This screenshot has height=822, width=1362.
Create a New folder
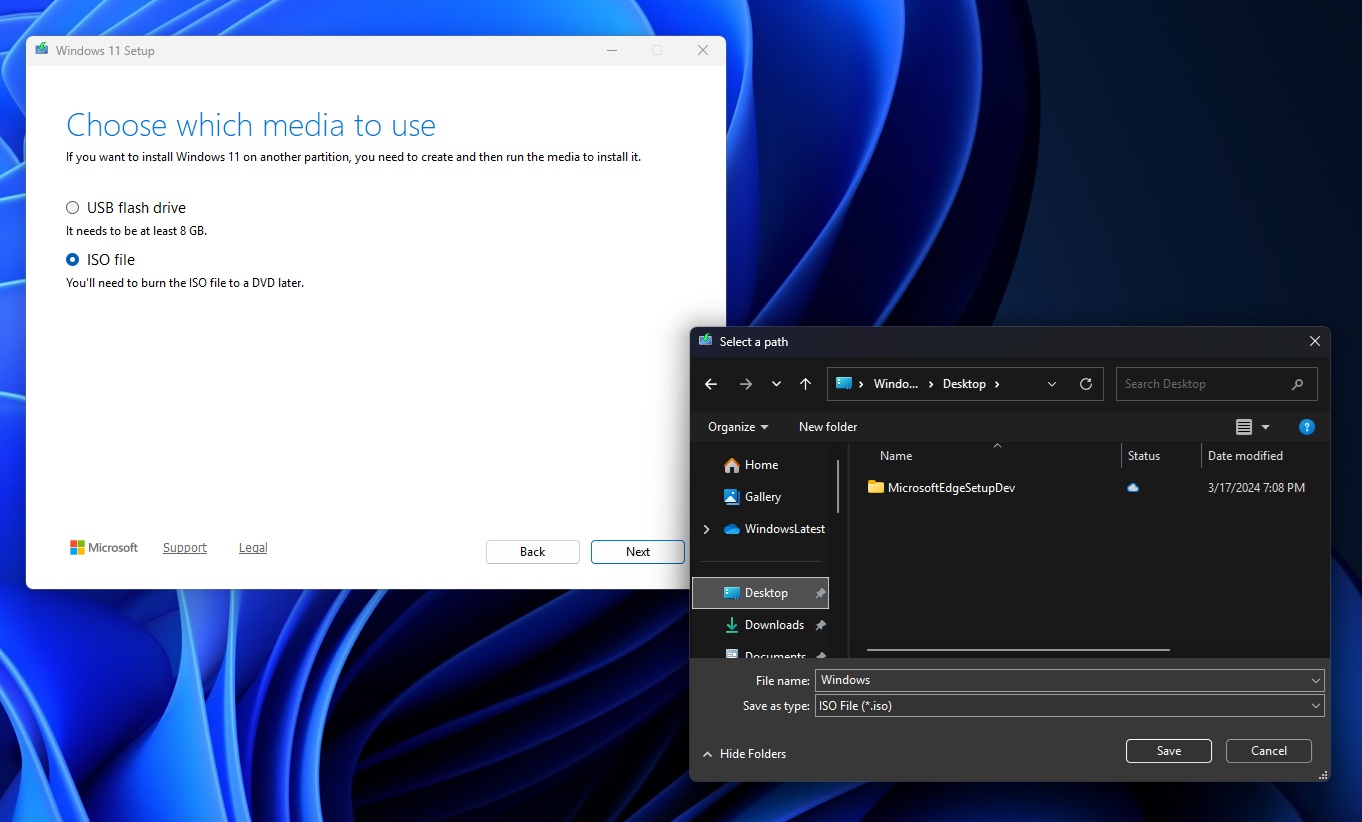pyautogui.click(x=827, y=427)
